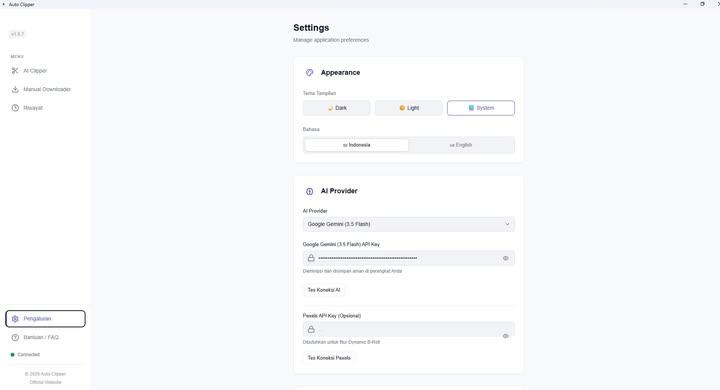Click the Bahasa label
720x390 pixels.
click(311, 129)
